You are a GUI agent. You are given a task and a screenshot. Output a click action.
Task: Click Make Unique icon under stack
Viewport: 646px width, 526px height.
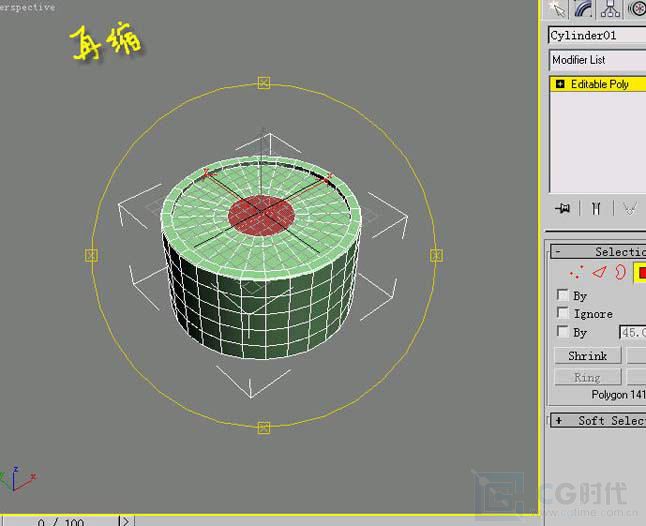point(629,208)
